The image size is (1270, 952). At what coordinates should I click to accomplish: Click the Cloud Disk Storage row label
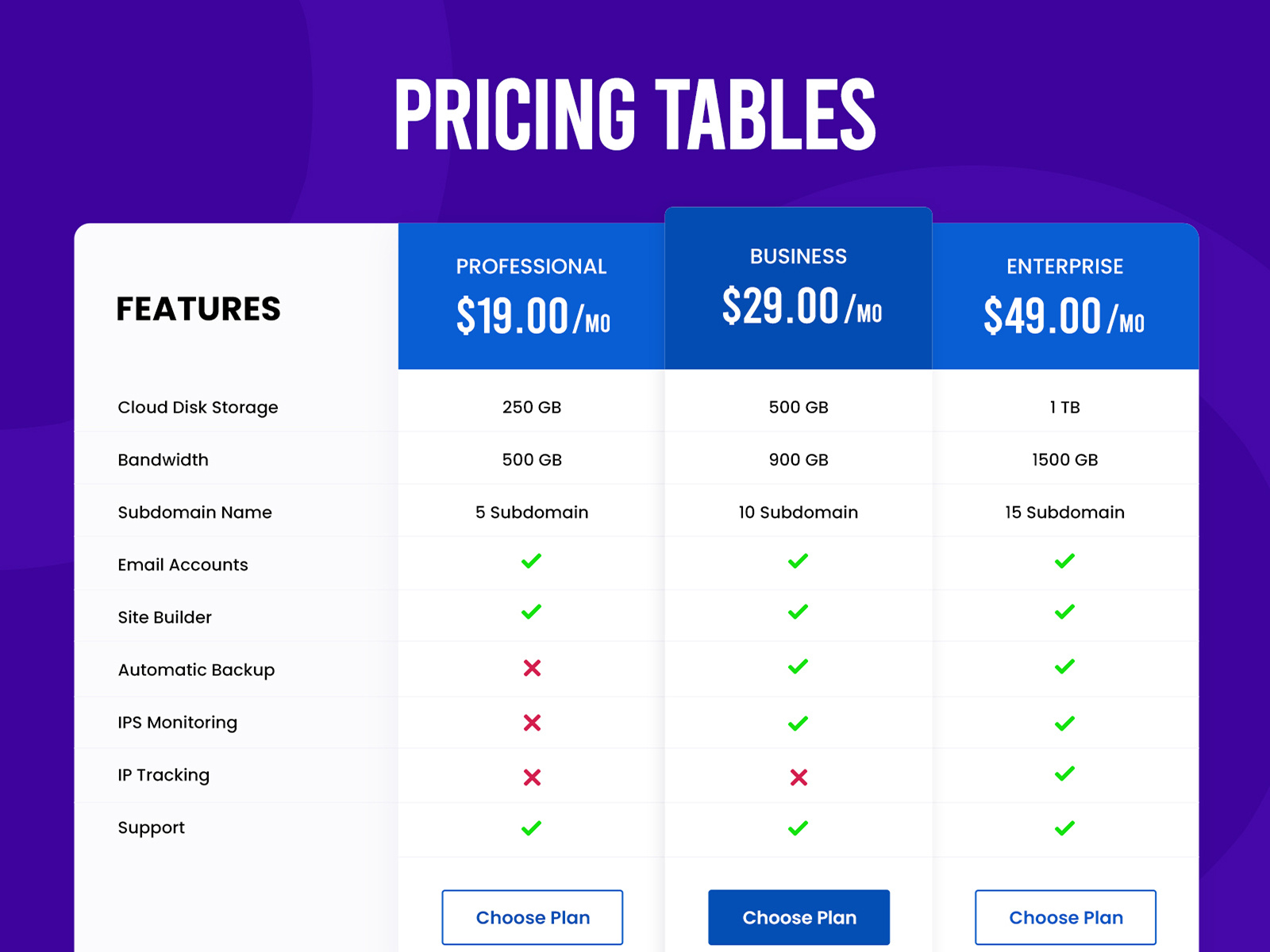click(x=197, y=407)
